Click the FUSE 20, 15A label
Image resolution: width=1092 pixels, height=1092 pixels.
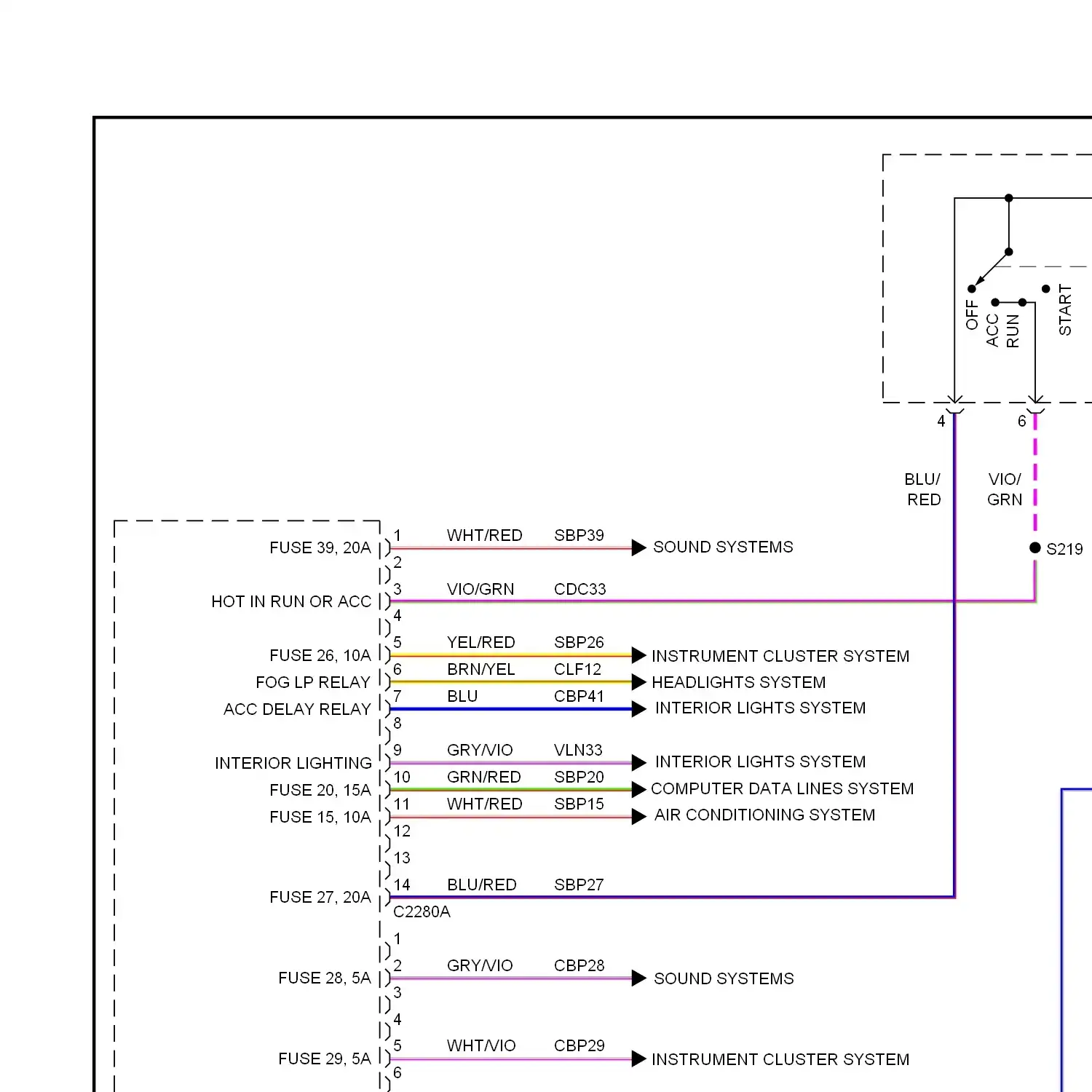(x=320, y=790)
